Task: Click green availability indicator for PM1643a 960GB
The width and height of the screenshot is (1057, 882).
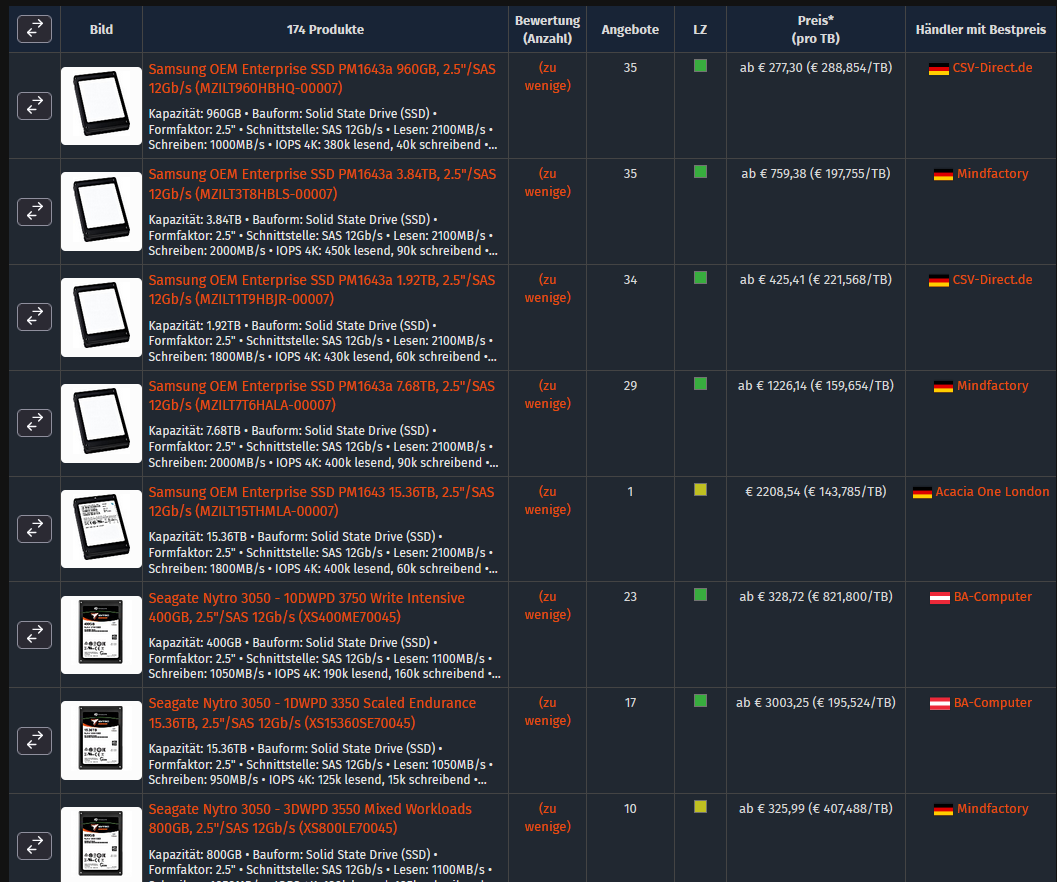Action: click(x=700, y=65)
